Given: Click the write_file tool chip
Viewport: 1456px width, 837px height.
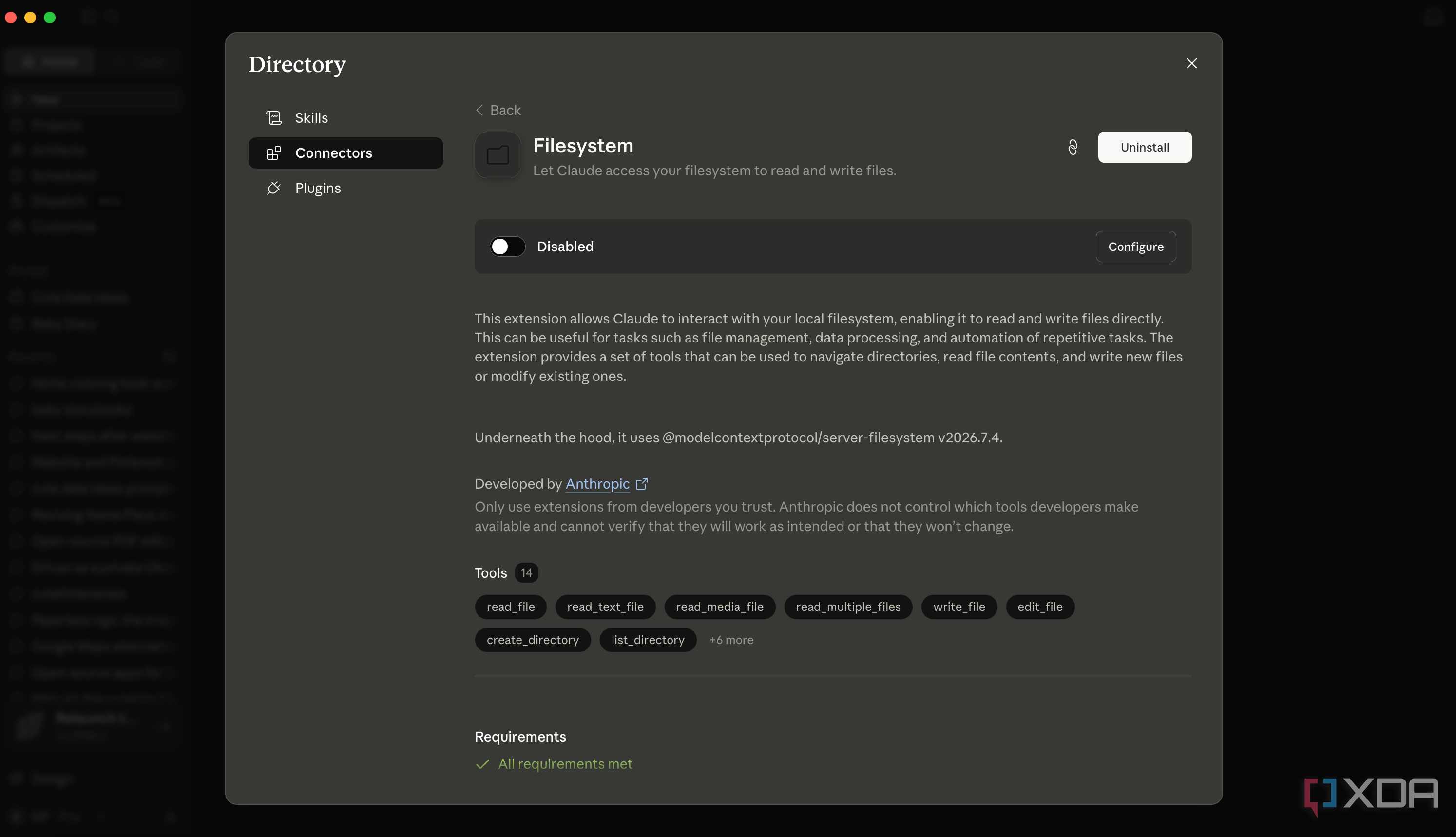Looking at the screenshot, I should 959,607.
